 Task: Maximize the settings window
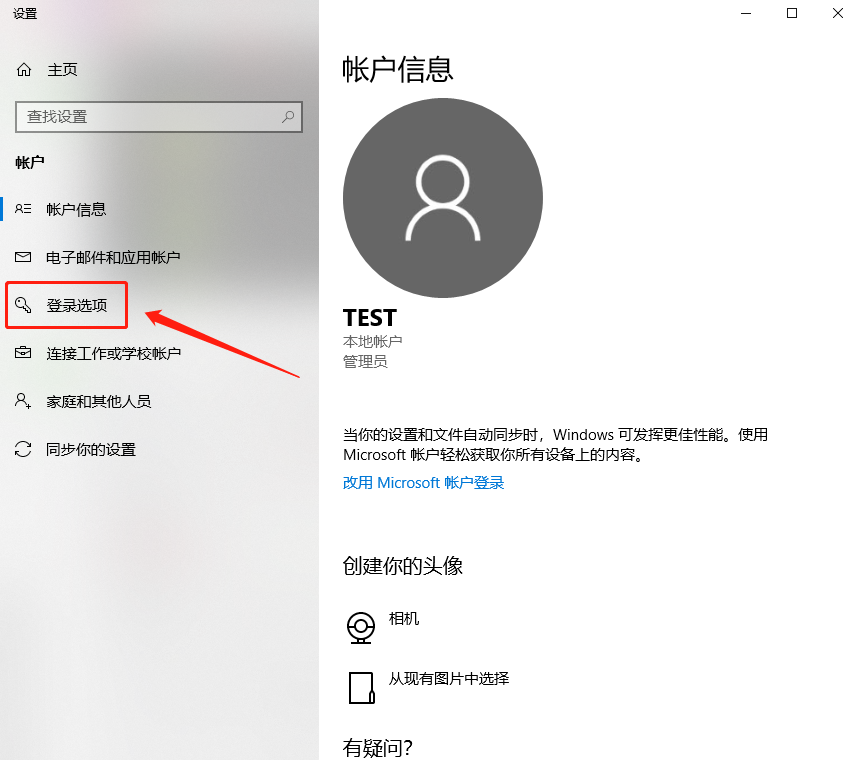[791, 13]
